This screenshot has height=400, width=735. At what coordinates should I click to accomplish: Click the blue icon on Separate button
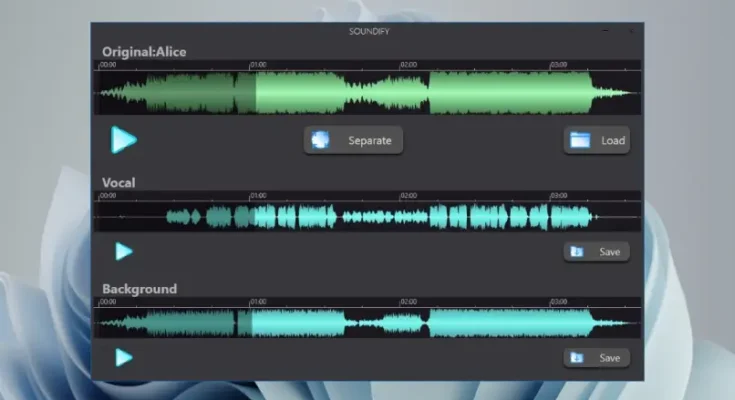pyautogui.click(x=320, y=141)
